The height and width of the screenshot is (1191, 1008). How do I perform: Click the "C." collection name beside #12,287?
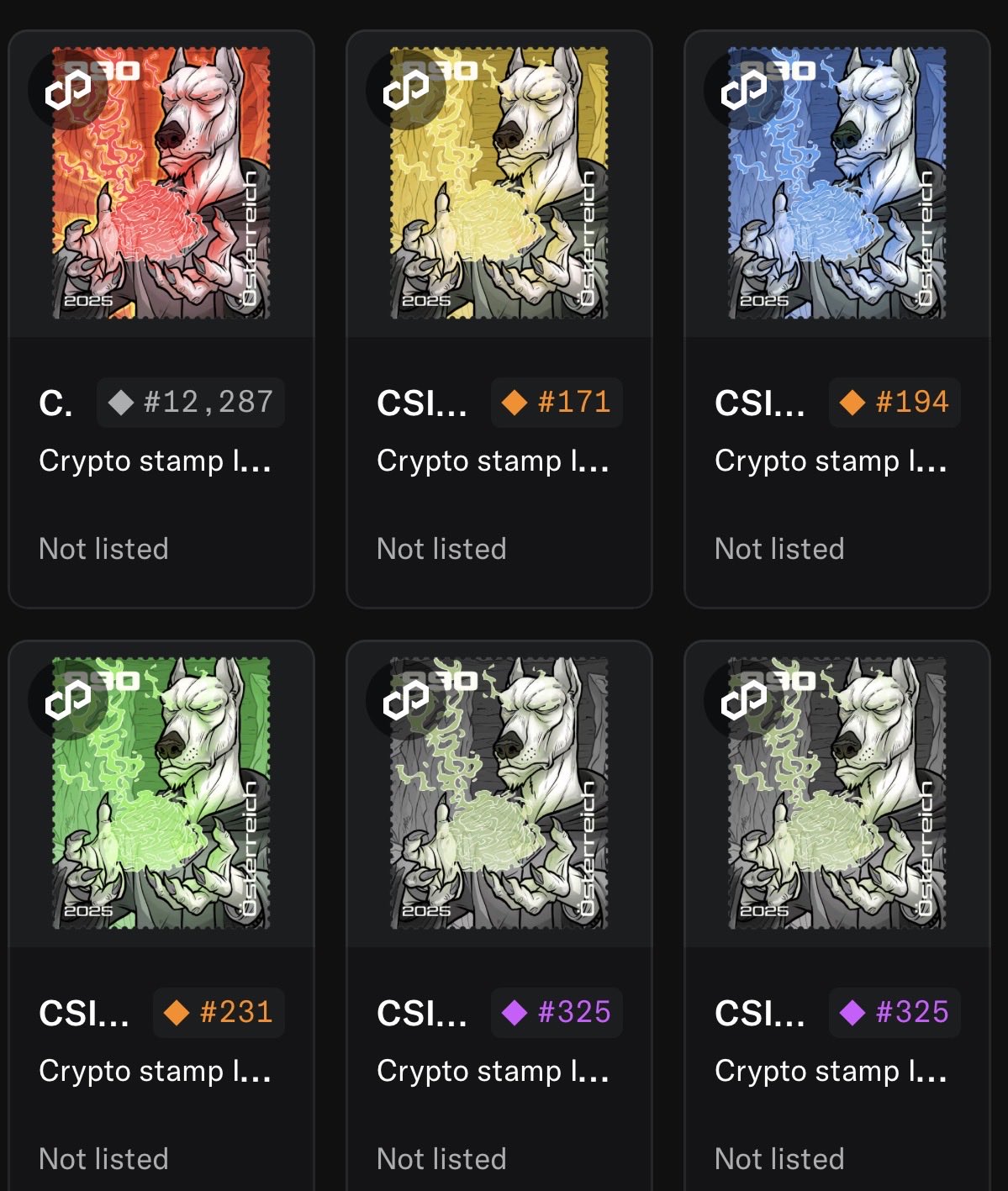click(55, 404)
